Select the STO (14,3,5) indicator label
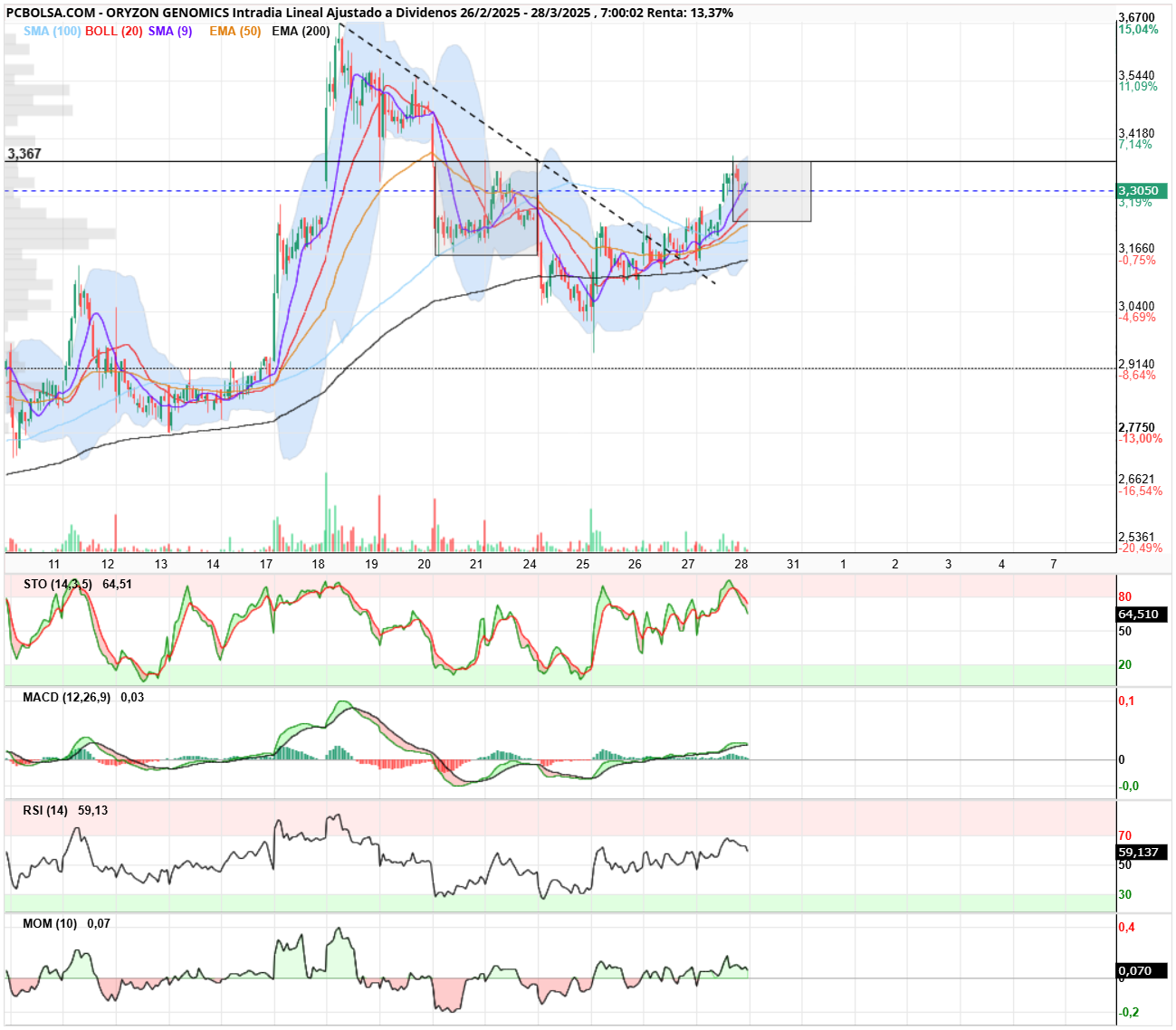This screenshot has height=1030, width=1176. point(57,585)
